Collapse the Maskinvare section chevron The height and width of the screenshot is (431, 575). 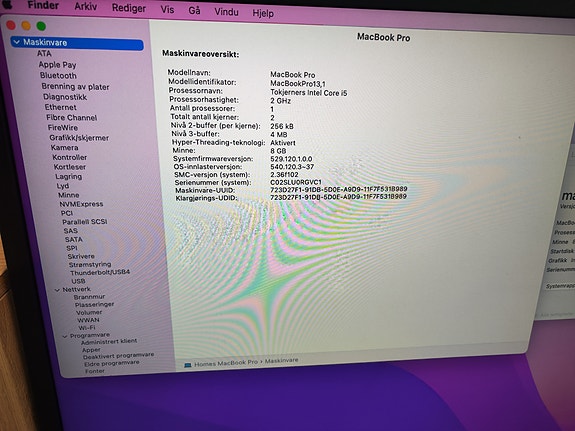pos(16,42)
